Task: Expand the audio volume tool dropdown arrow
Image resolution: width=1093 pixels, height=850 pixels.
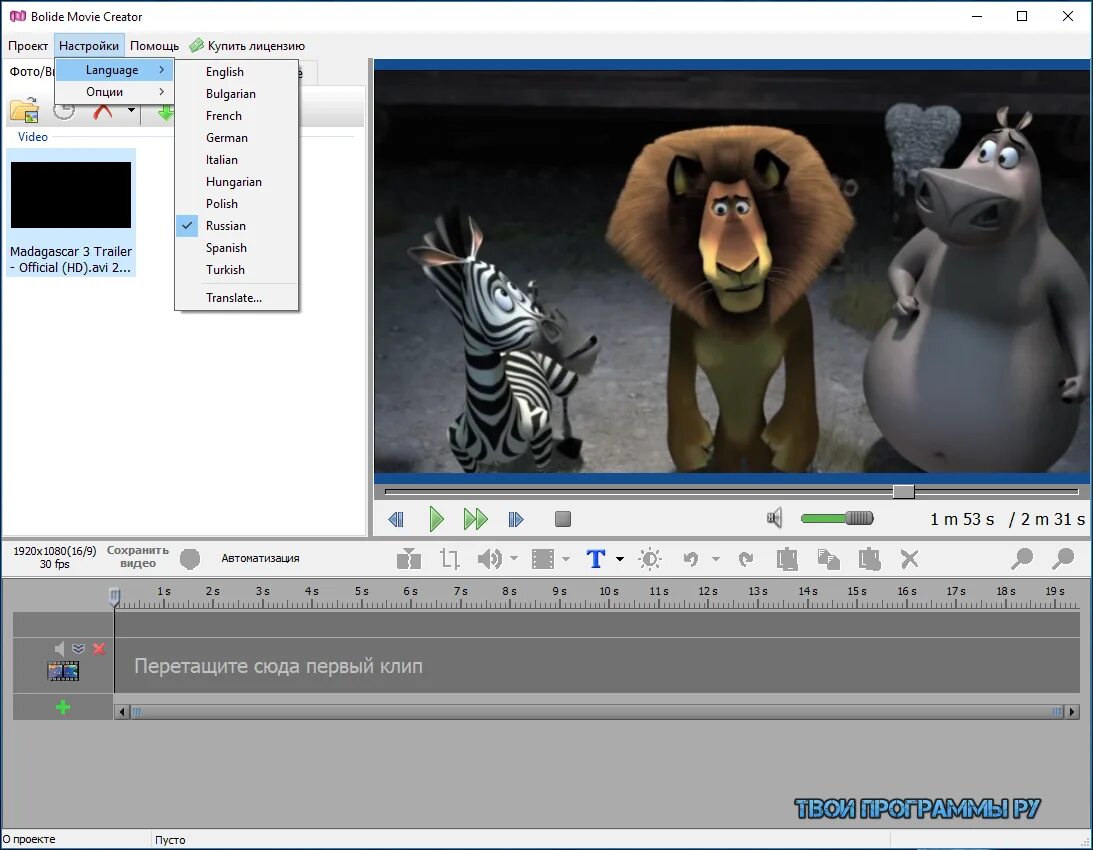Action: [514, 559]
